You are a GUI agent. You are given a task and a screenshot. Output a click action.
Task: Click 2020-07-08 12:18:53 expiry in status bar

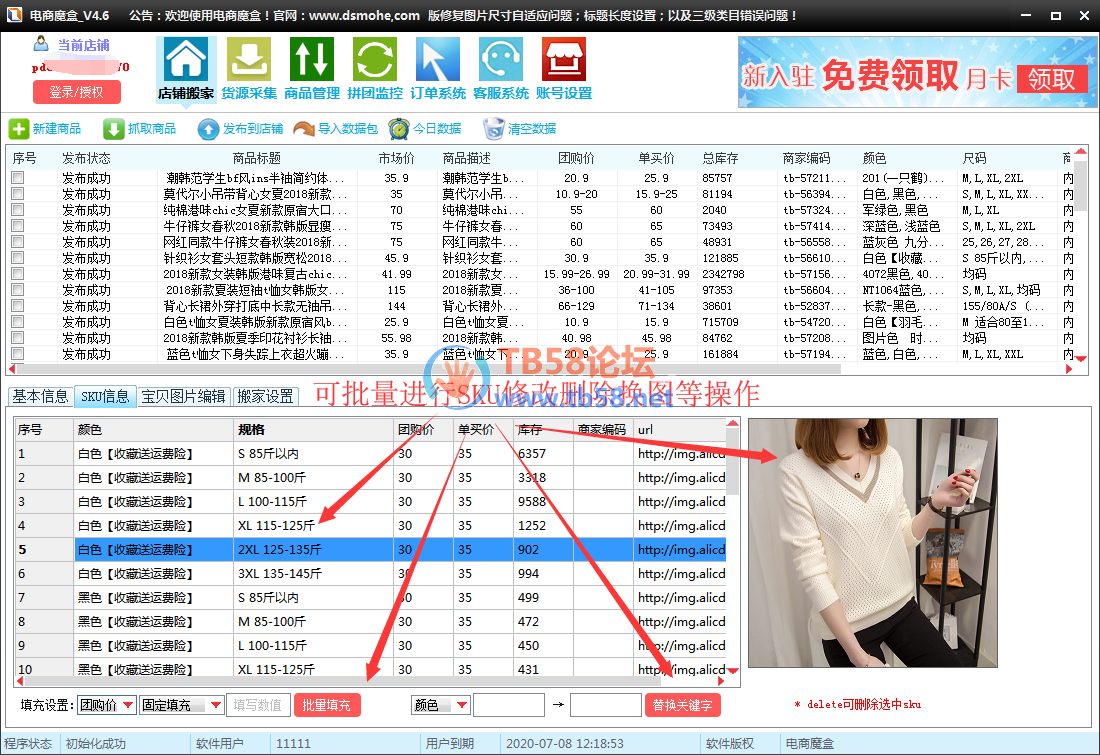point(565,744)
